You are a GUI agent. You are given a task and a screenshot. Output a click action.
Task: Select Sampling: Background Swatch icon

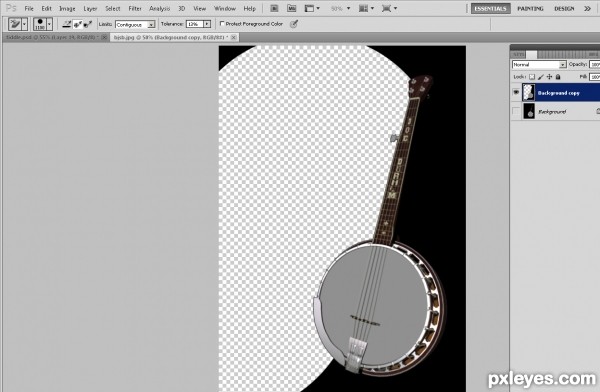pyautogui.click(x=88, y=24)
